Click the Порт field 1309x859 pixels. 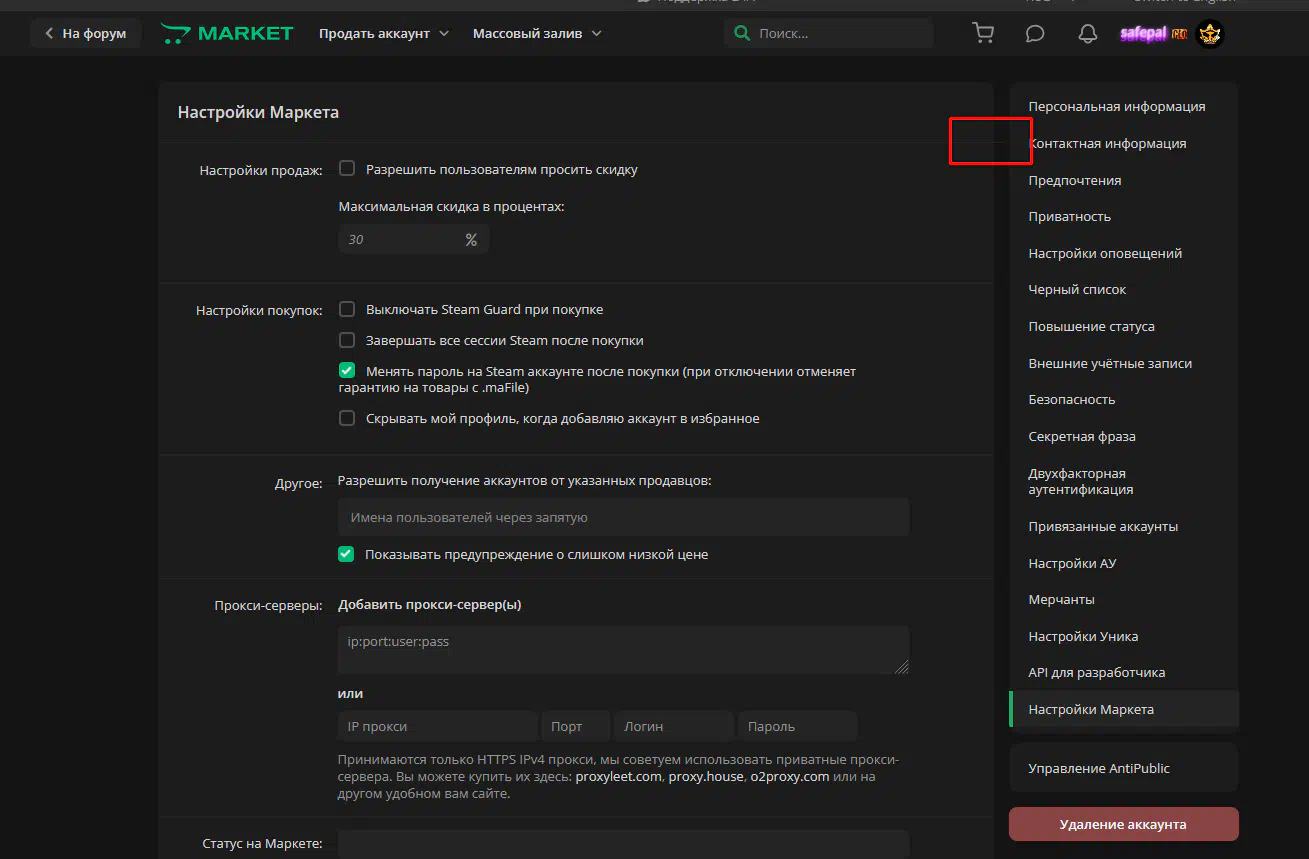pyautogui.click(x=575, y=726)
